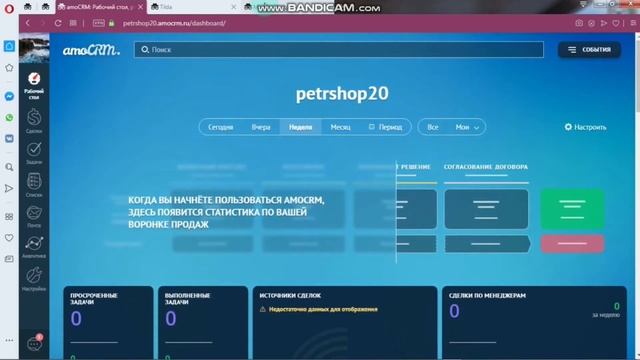This screenshot has height=360, width=640.
Task: Expand the Мои dropdown chevron
Action: (476, 127)
